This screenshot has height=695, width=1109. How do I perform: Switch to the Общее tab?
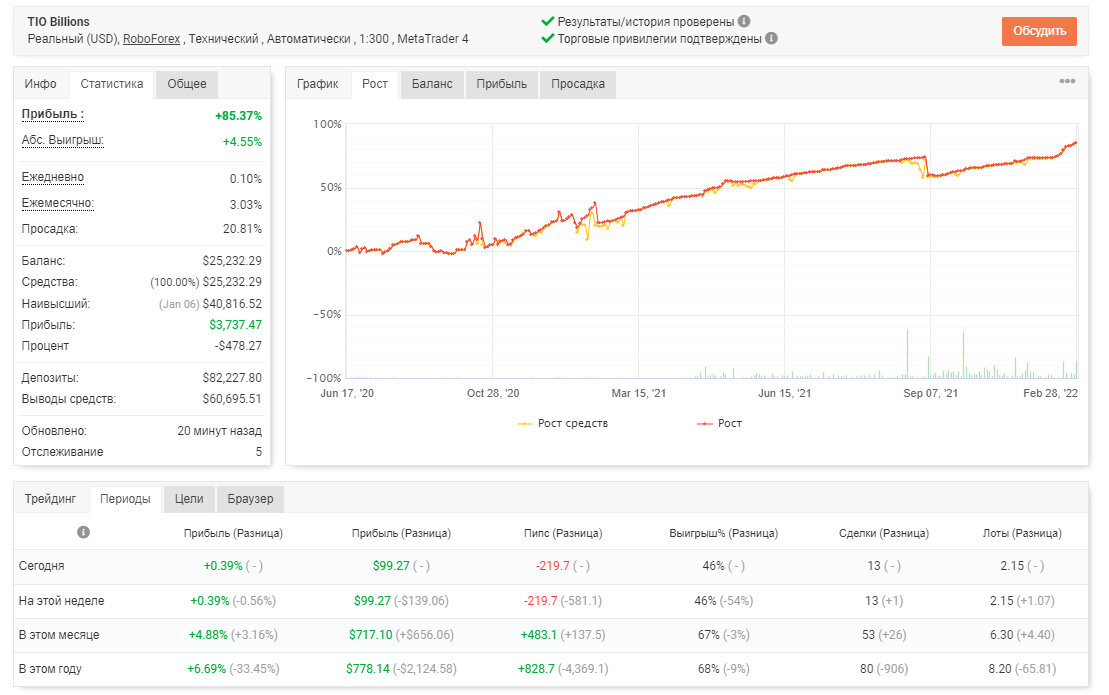187,84
